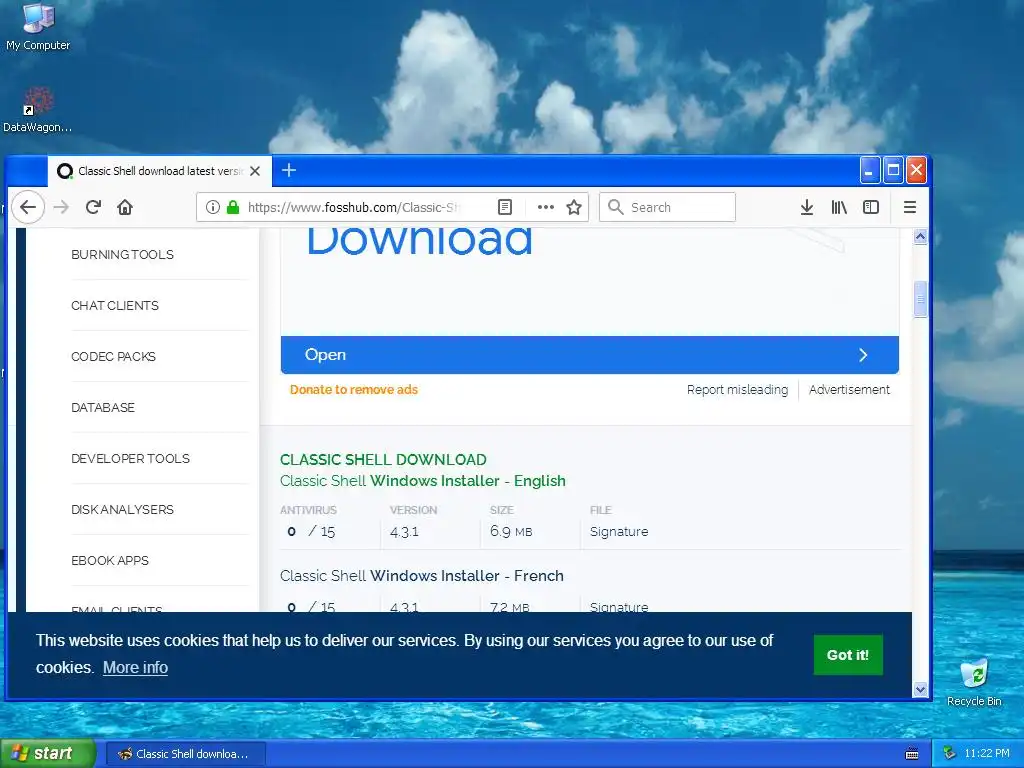Click the page scrollbar down arrow

point(920,689)
